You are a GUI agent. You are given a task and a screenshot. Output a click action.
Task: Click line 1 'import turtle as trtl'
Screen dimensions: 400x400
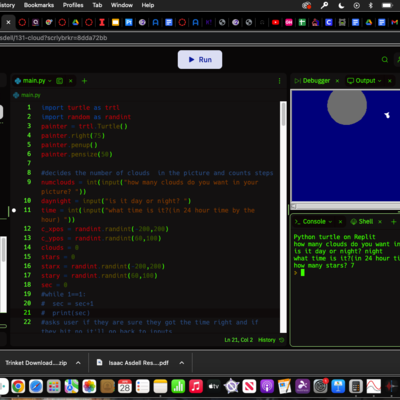[80, 108]
